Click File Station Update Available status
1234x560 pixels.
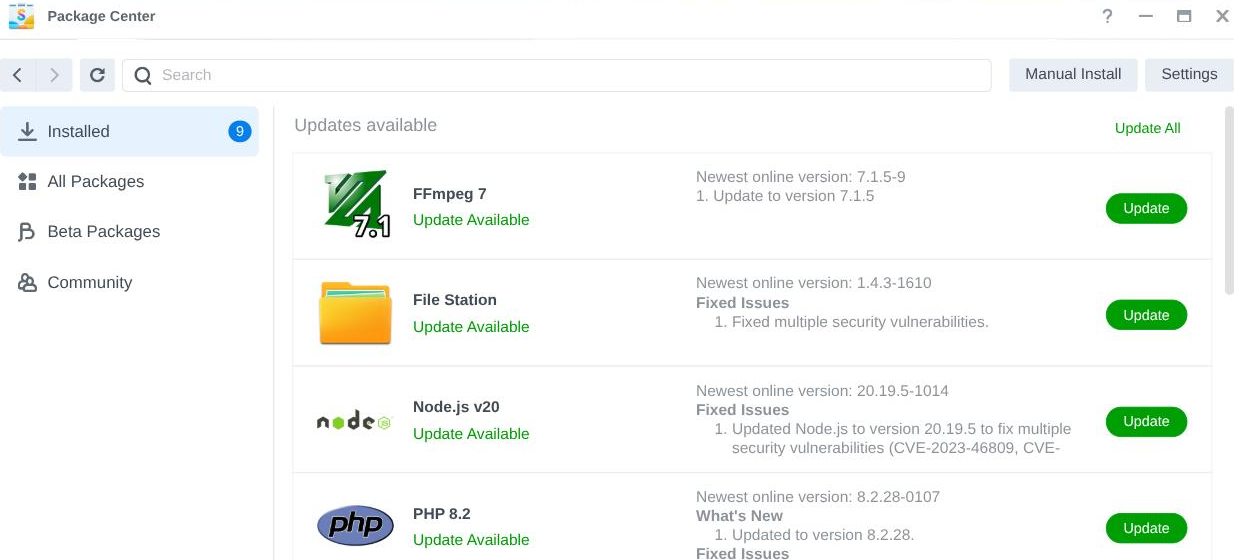pyautogui.click(x=471, y=327)
